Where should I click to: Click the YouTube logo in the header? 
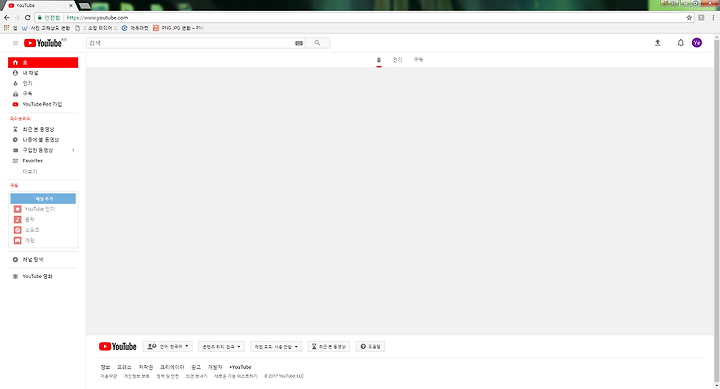coord(43,43)
